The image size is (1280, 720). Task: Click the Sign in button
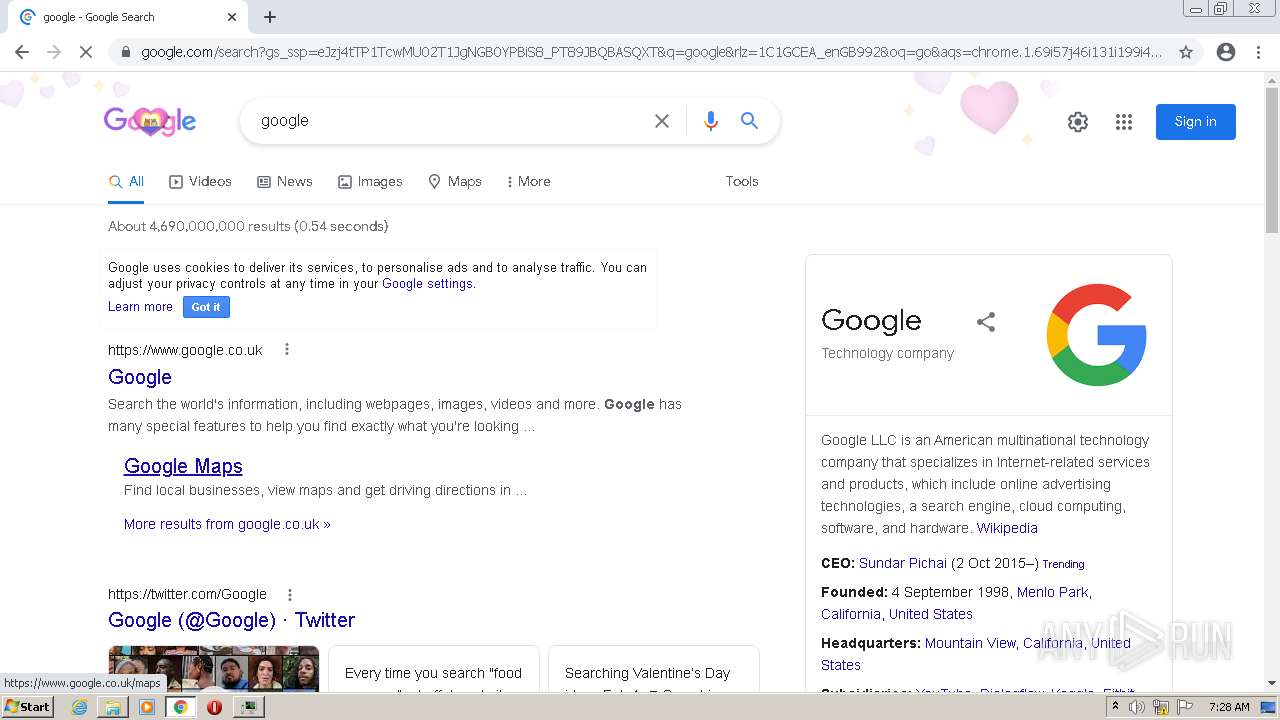[1195, 122]
